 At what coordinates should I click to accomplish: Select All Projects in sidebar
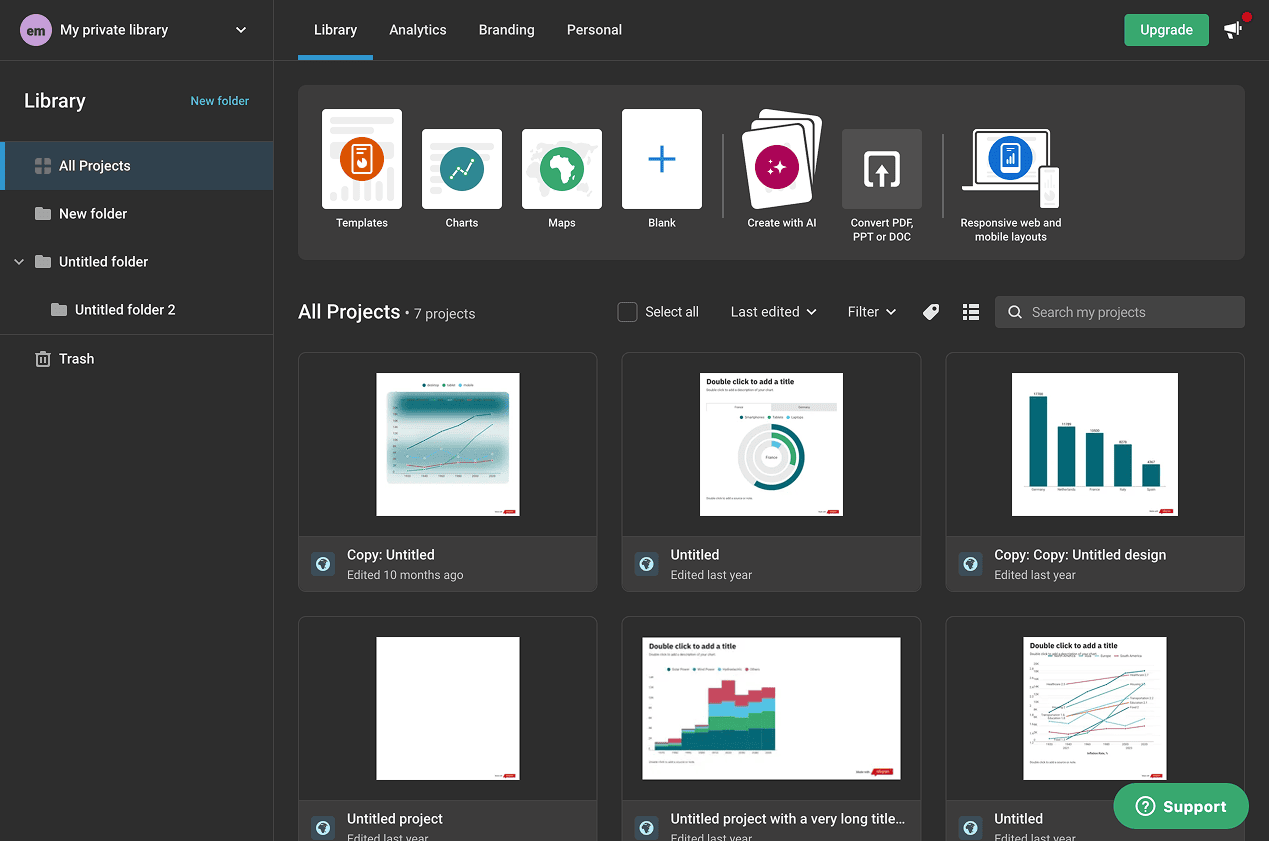coord(137,166)
